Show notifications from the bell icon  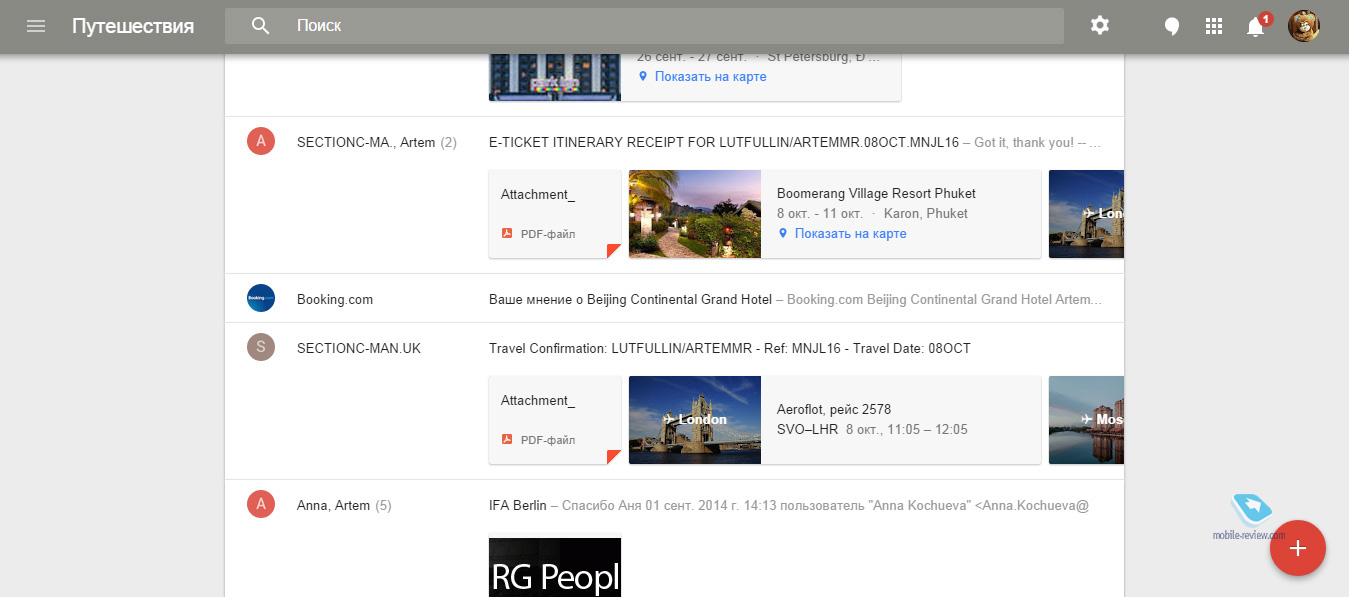click(1256, 26)
